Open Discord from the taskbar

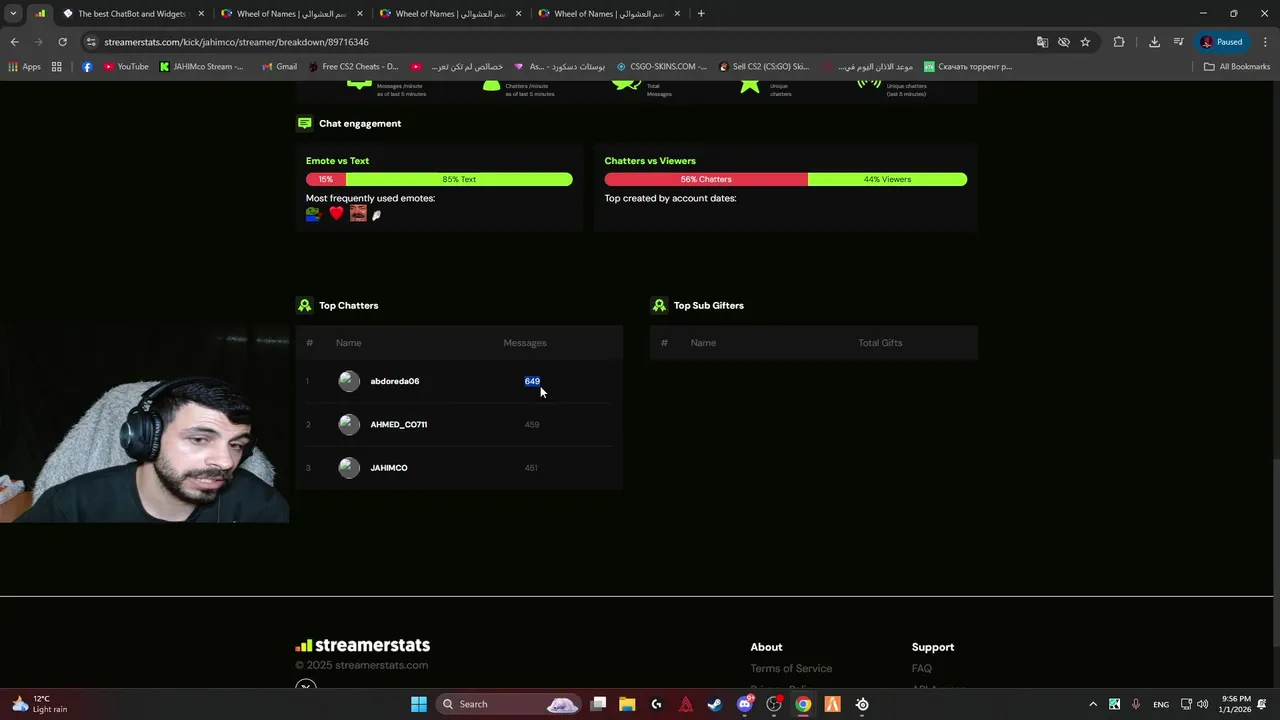[744, 704]
